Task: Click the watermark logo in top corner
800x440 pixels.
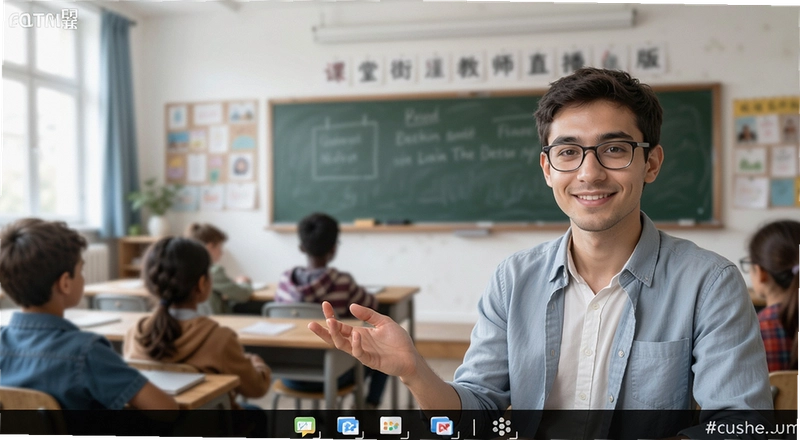Action: coord(43,19)
